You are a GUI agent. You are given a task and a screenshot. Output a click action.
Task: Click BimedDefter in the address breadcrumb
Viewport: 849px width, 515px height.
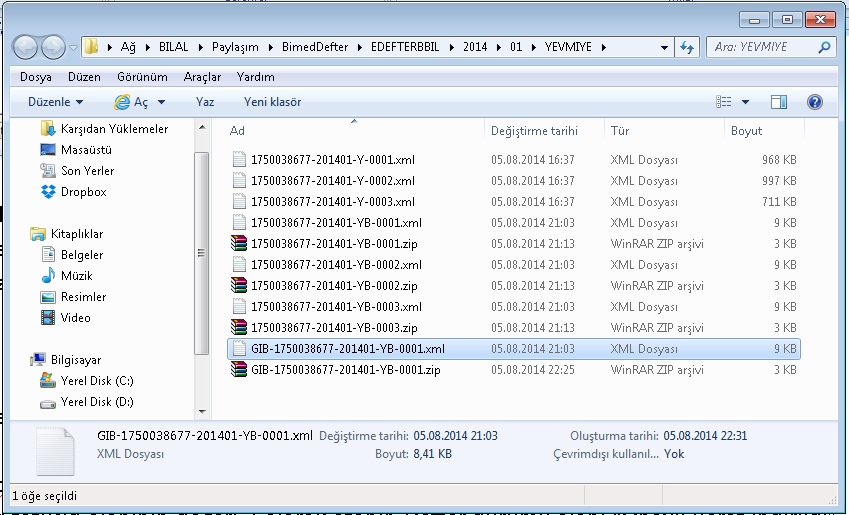pos(315,47)
